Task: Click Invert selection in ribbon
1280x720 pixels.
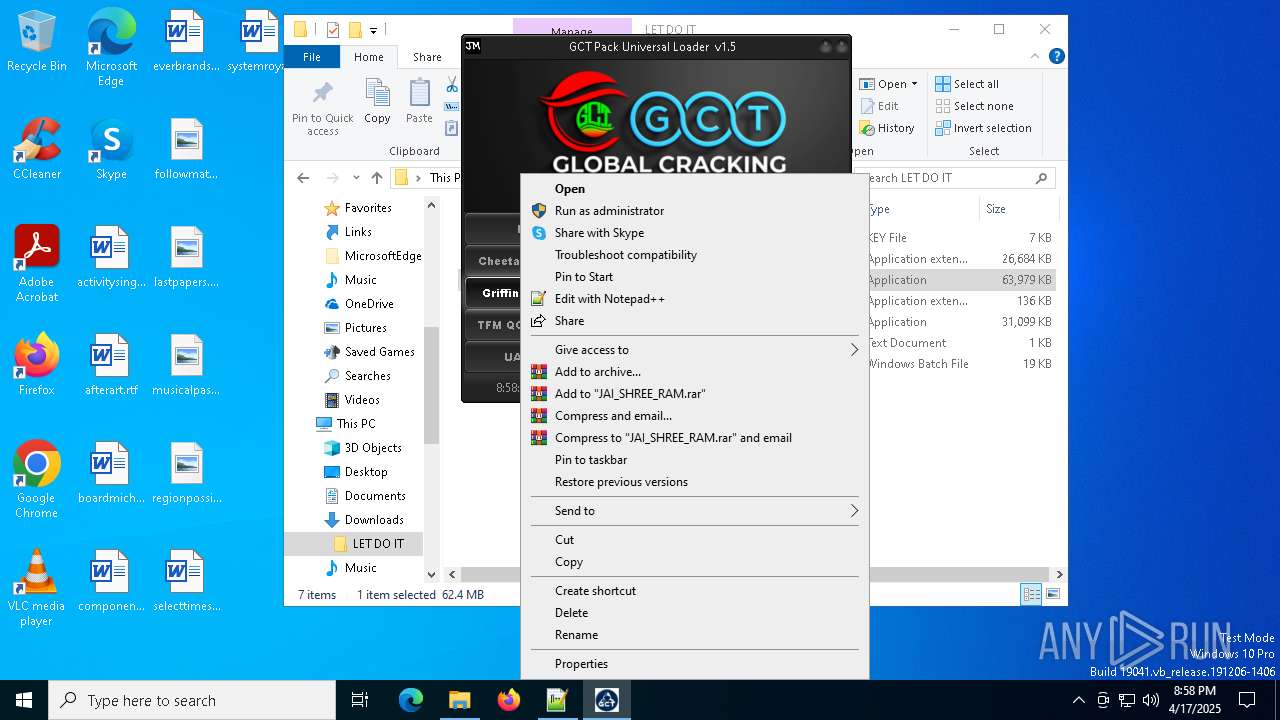Action: (x=983, y=128)
